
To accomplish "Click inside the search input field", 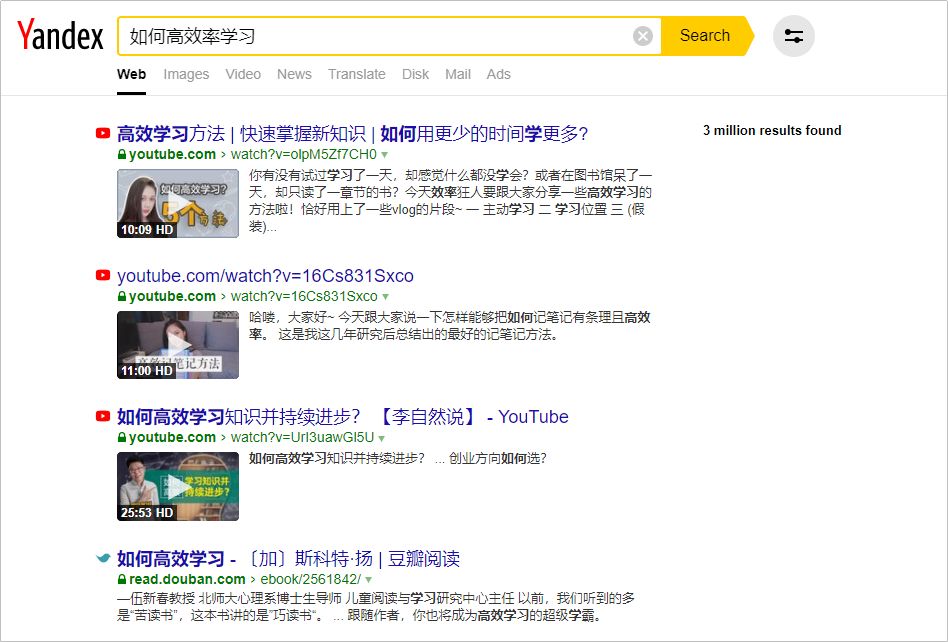I will point(380,35).
